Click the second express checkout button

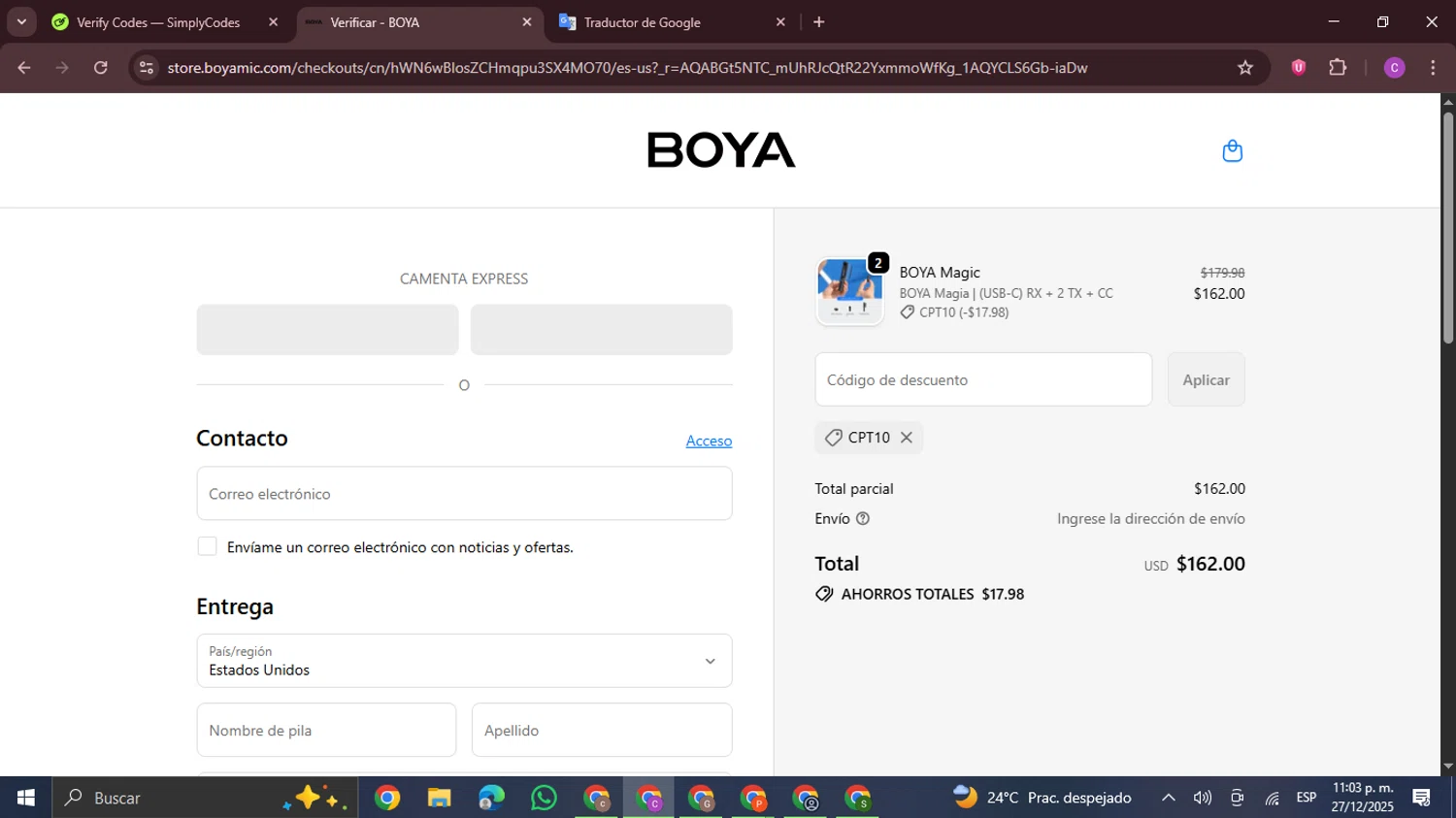(x=602, y=330)
